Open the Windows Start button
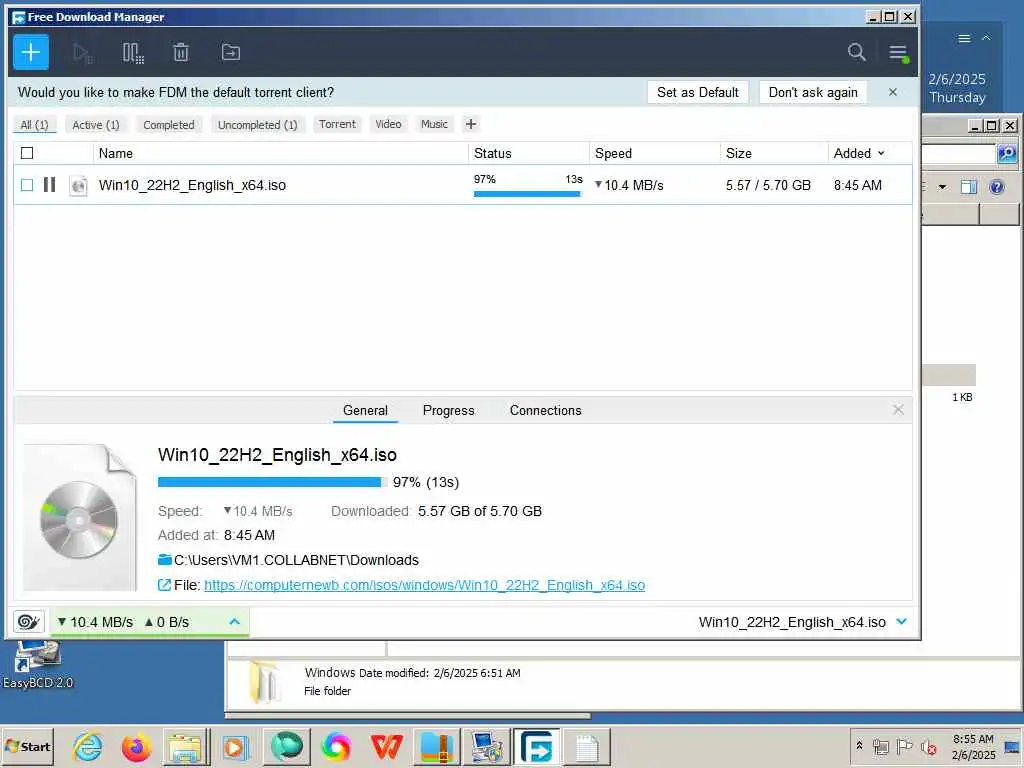 [27, 746]
